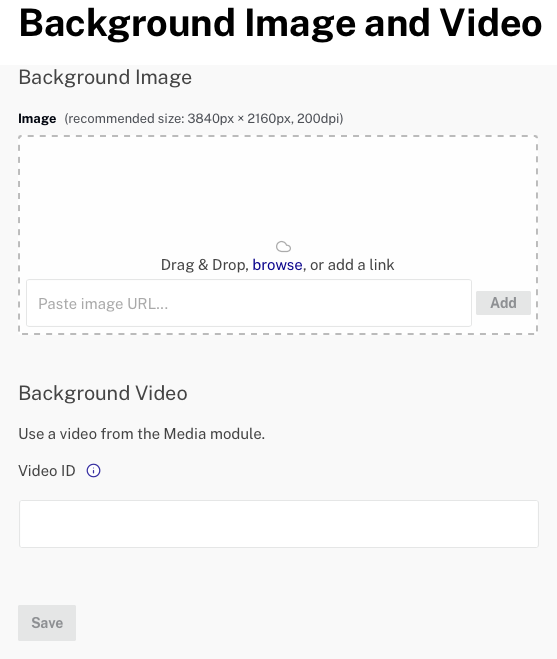Click the browse link to pick an image
This screenshot has width=557, height=659.
277,265
